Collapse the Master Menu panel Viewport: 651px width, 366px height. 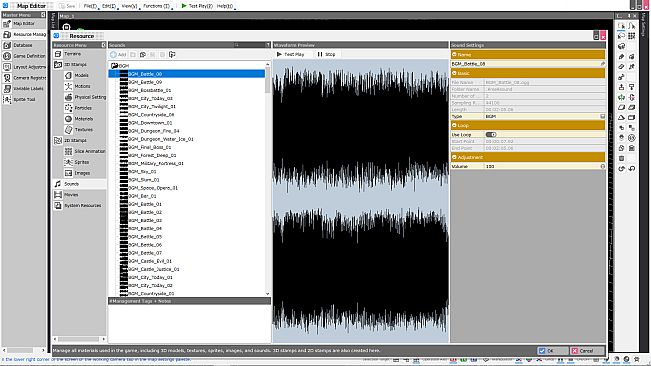tap(43, 15)
